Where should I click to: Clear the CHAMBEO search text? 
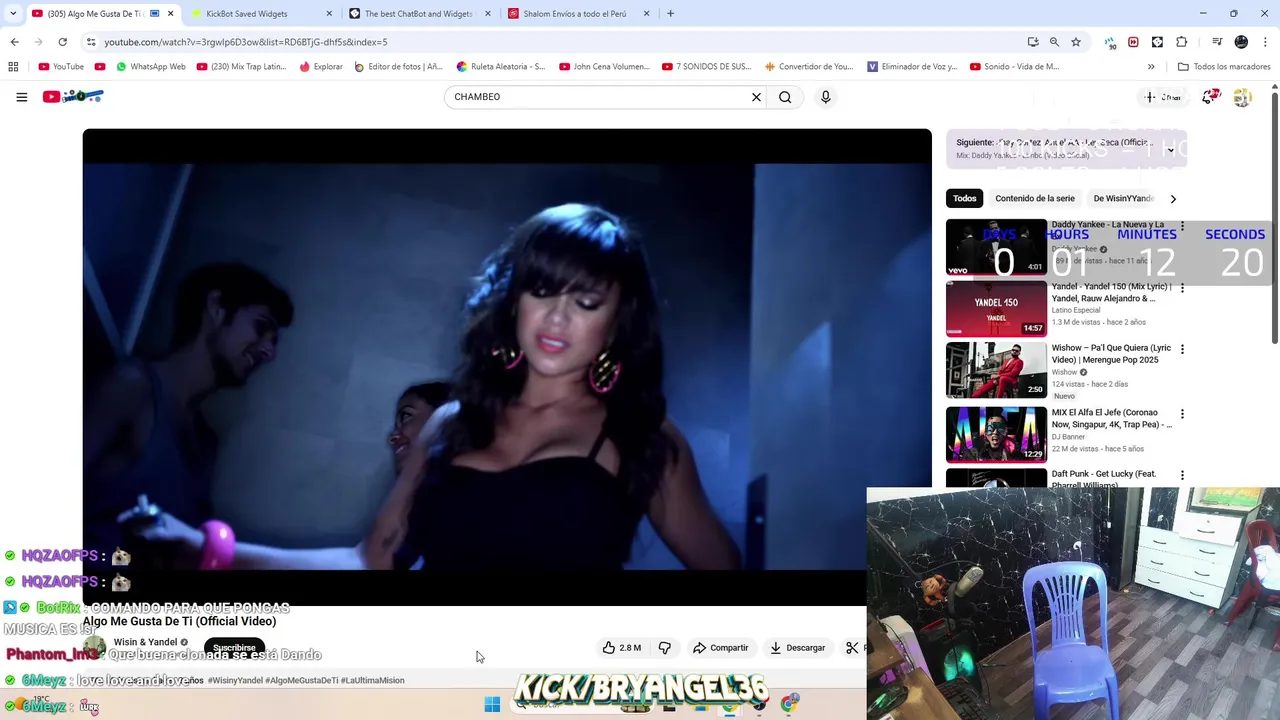pyautogui.click(x=756, y=97)
